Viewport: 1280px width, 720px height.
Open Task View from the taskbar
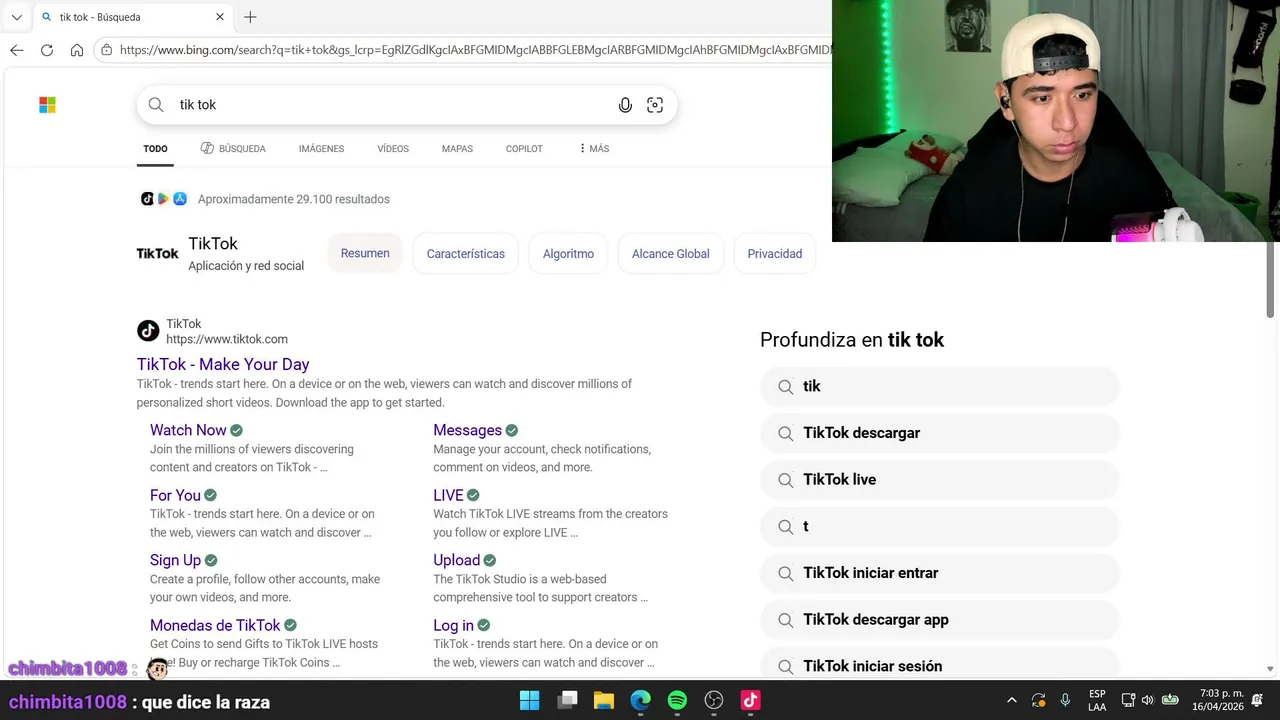click(x=567, y=700)
